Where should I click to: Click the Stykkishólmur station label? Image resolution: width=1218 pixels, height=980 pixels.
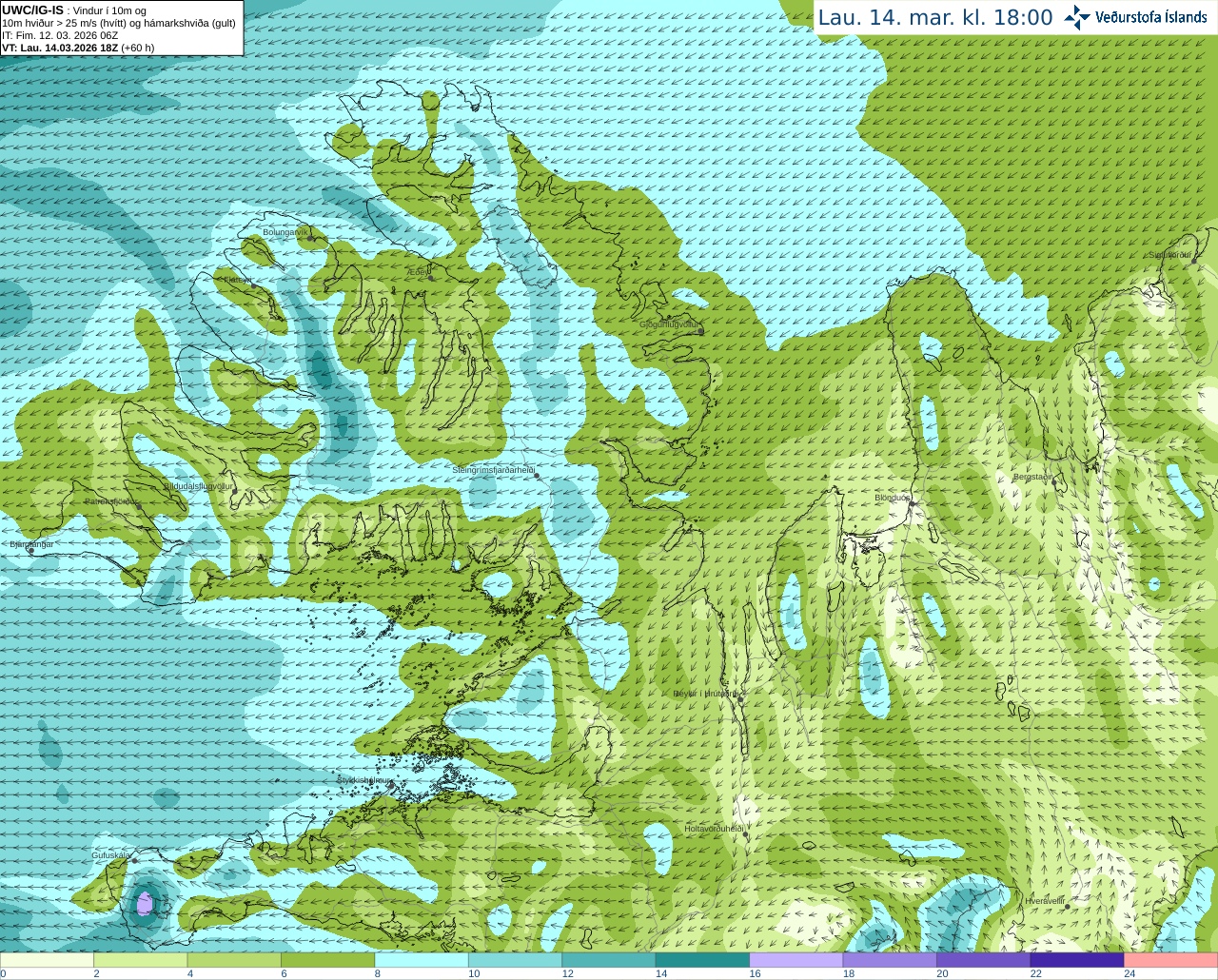click(364, 780)
